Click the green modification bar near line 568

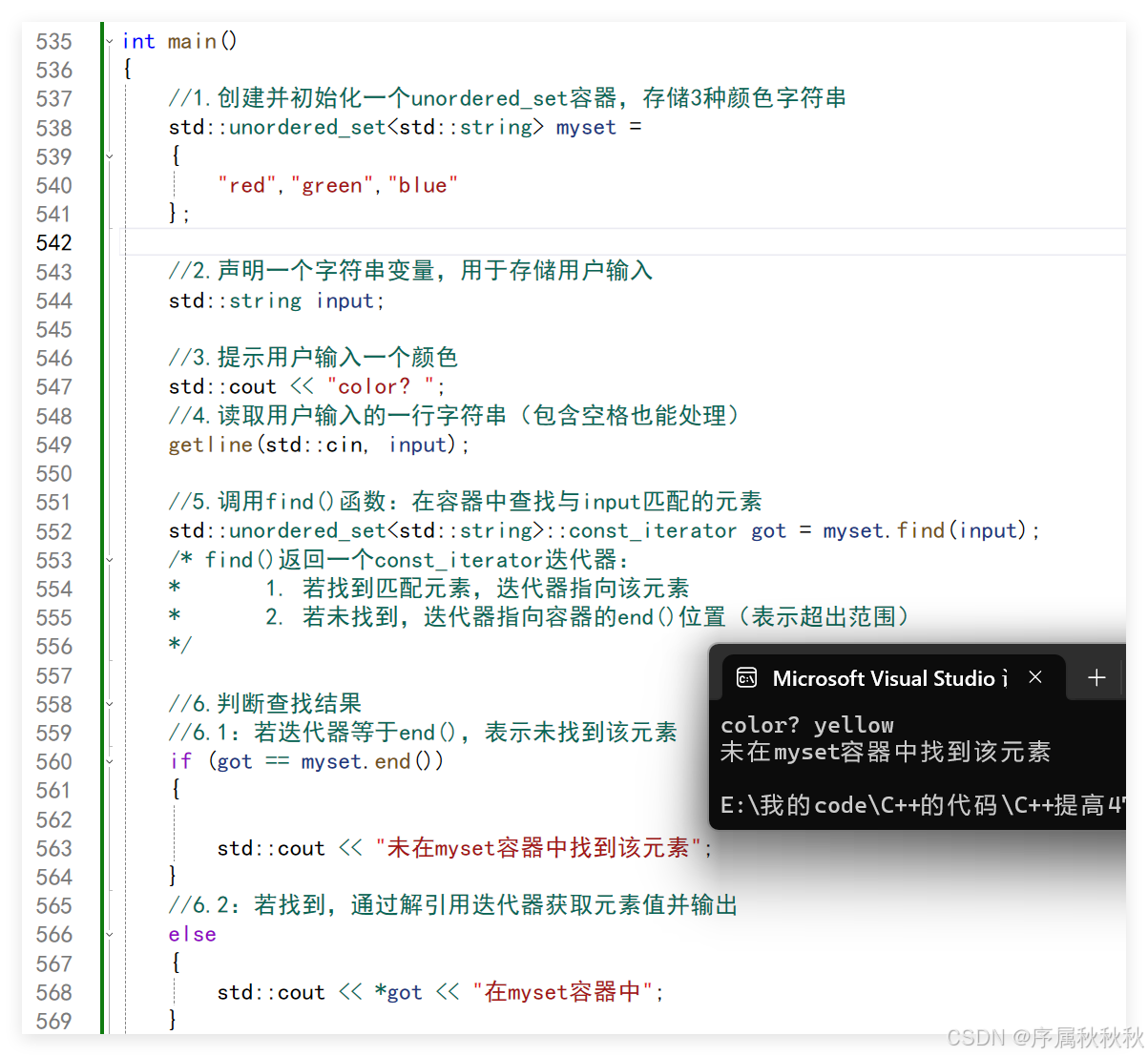tap(102, 991)
